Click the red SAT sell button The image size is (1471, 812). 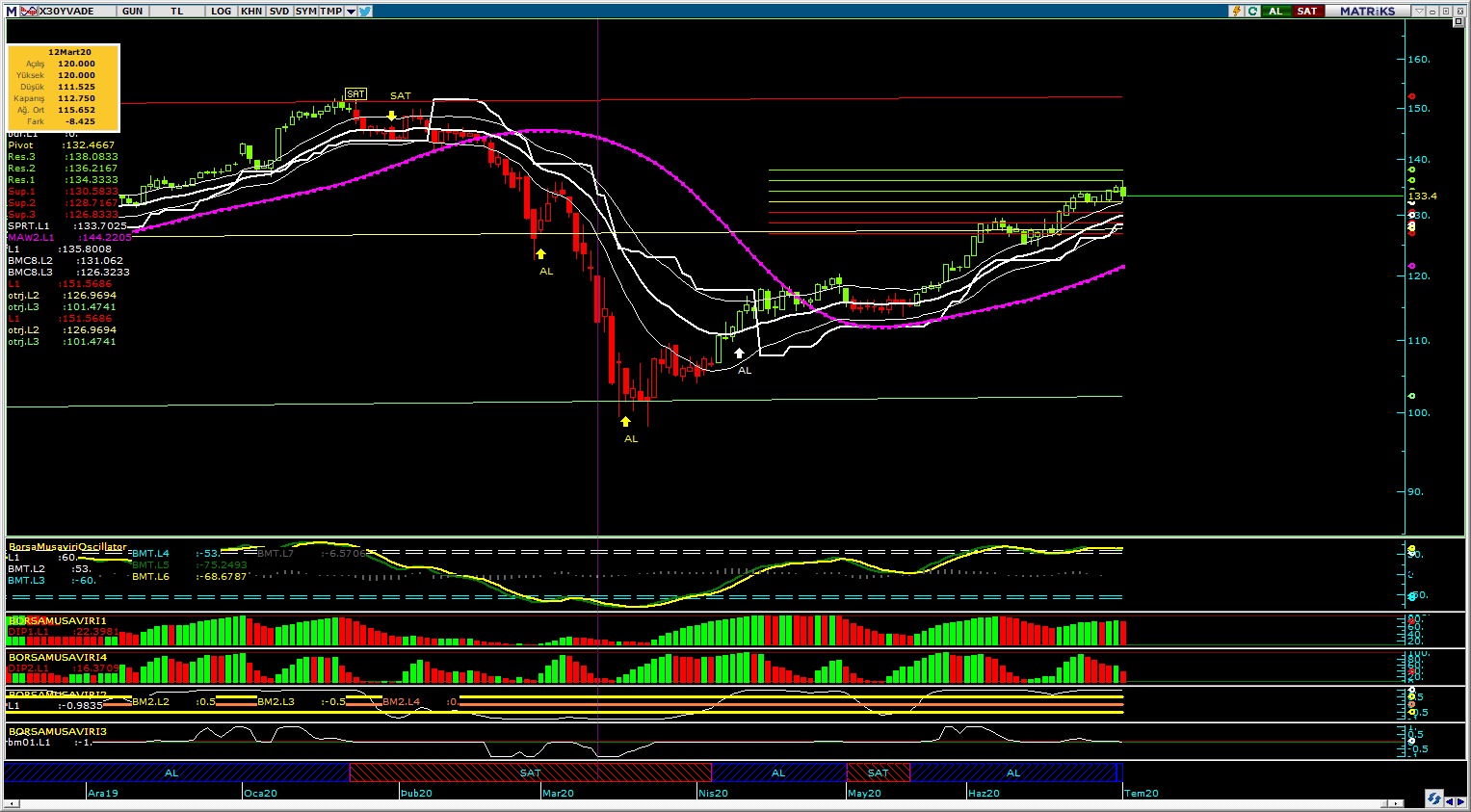1306,11
